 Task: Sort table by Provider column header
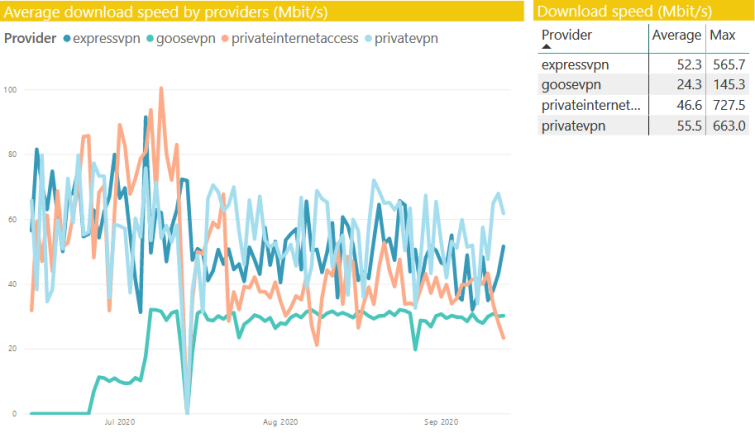point(567,35)
